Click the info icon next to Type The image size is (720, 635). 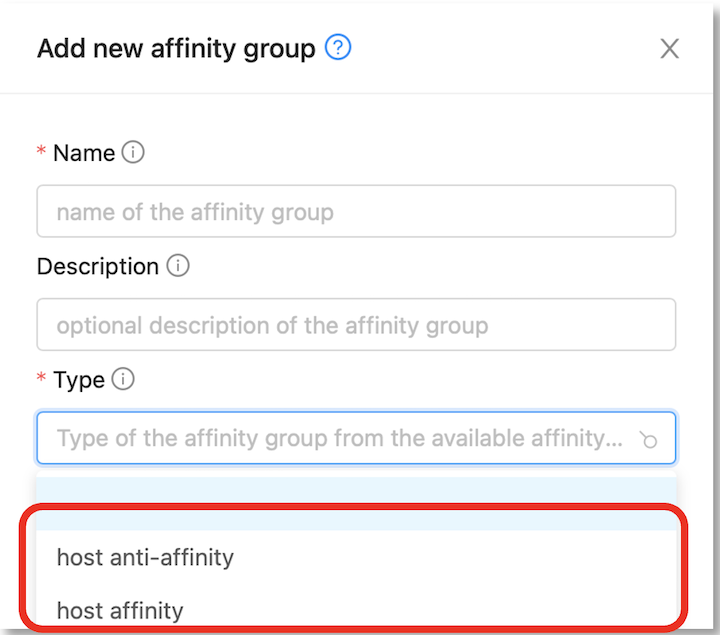coord(123,379)
